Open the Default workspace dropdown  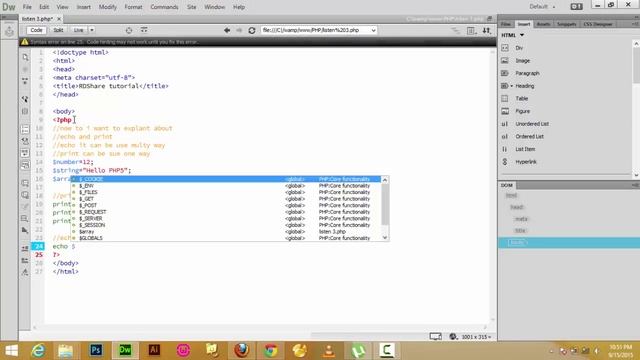tap(542, 7)
